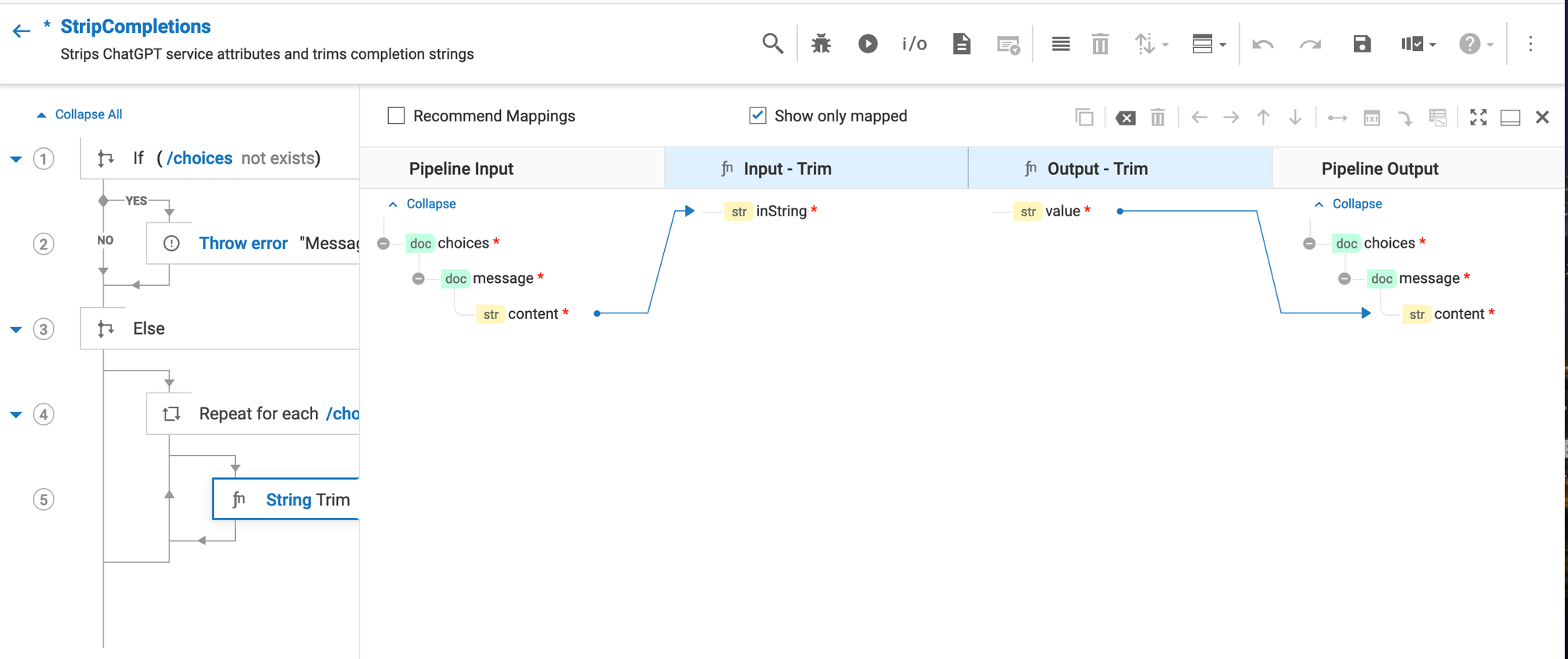Click Collapse link under Pipeline Output
1568x659 pixels.
point(1356,204)
